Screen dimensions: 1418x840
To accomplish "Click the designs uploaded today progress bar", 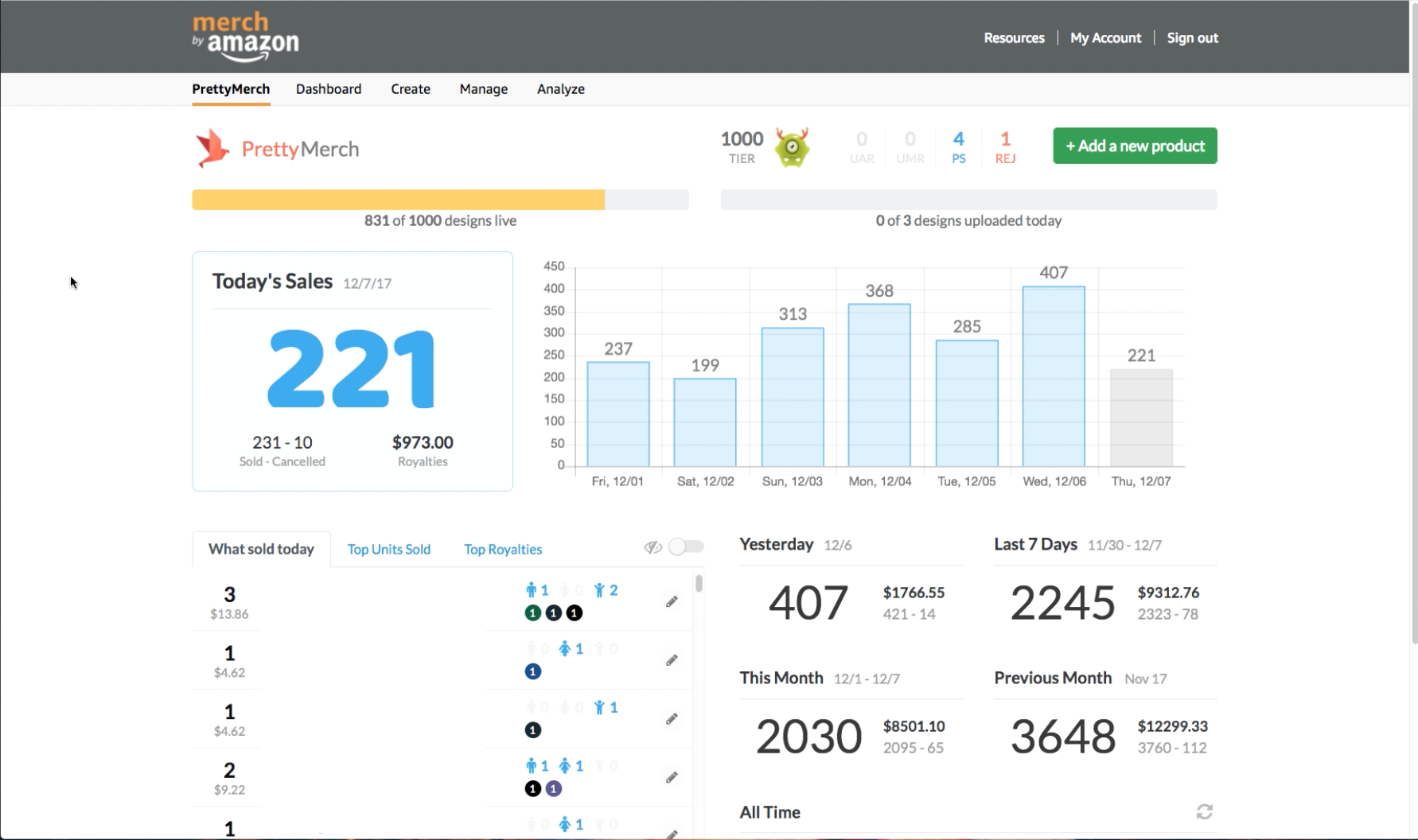I will click(968, 200).
